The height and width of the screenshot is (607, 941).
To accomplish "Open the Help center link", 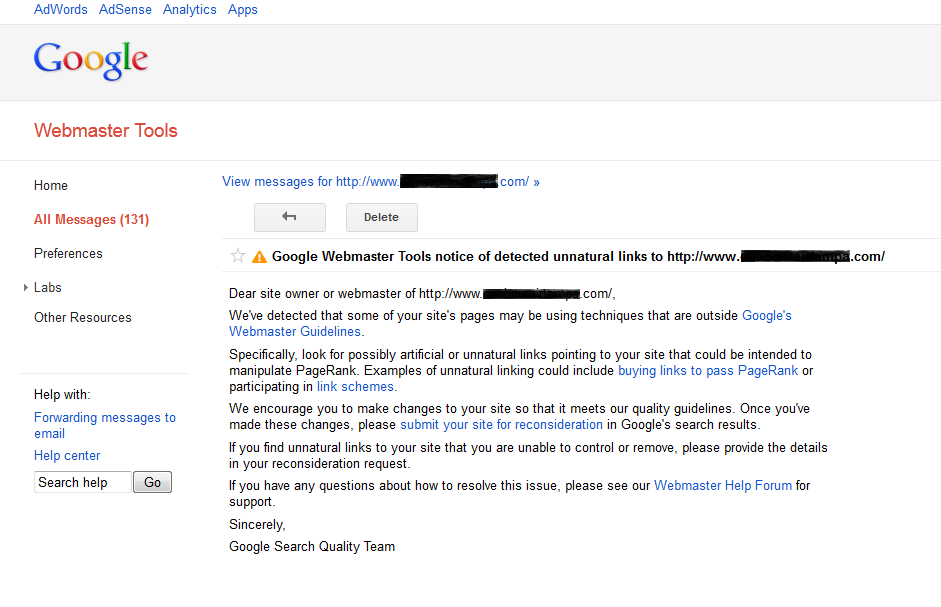I will click(67, 456).
